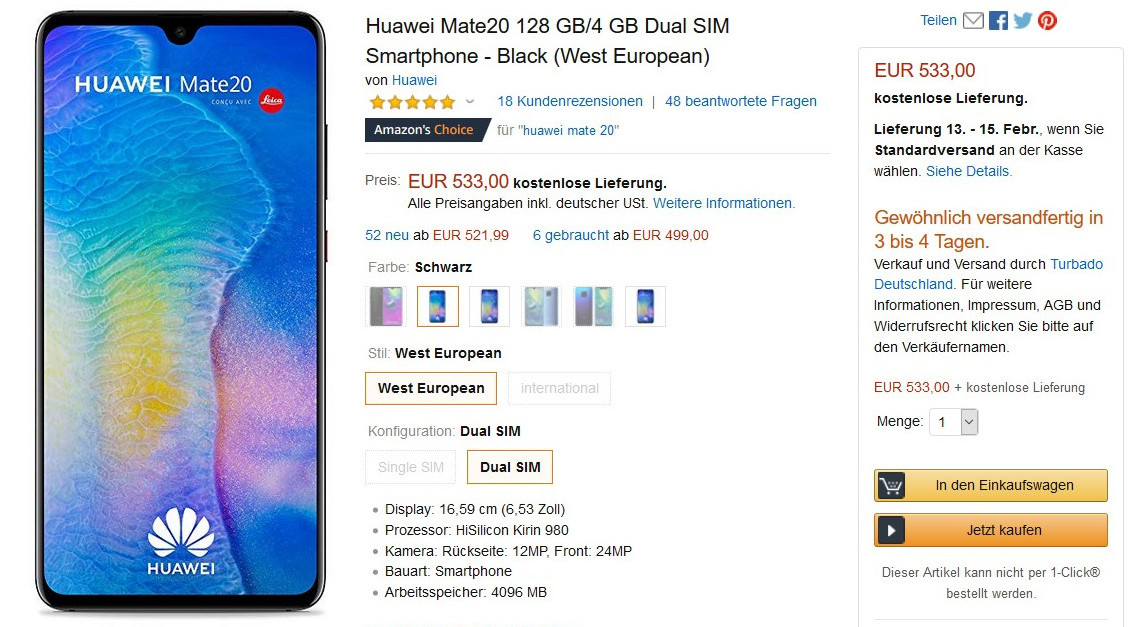Open the 48 beantwortete Fragen link
Image resolution: width=1136 pixels, height=627 pixels.
coord(740,101)
